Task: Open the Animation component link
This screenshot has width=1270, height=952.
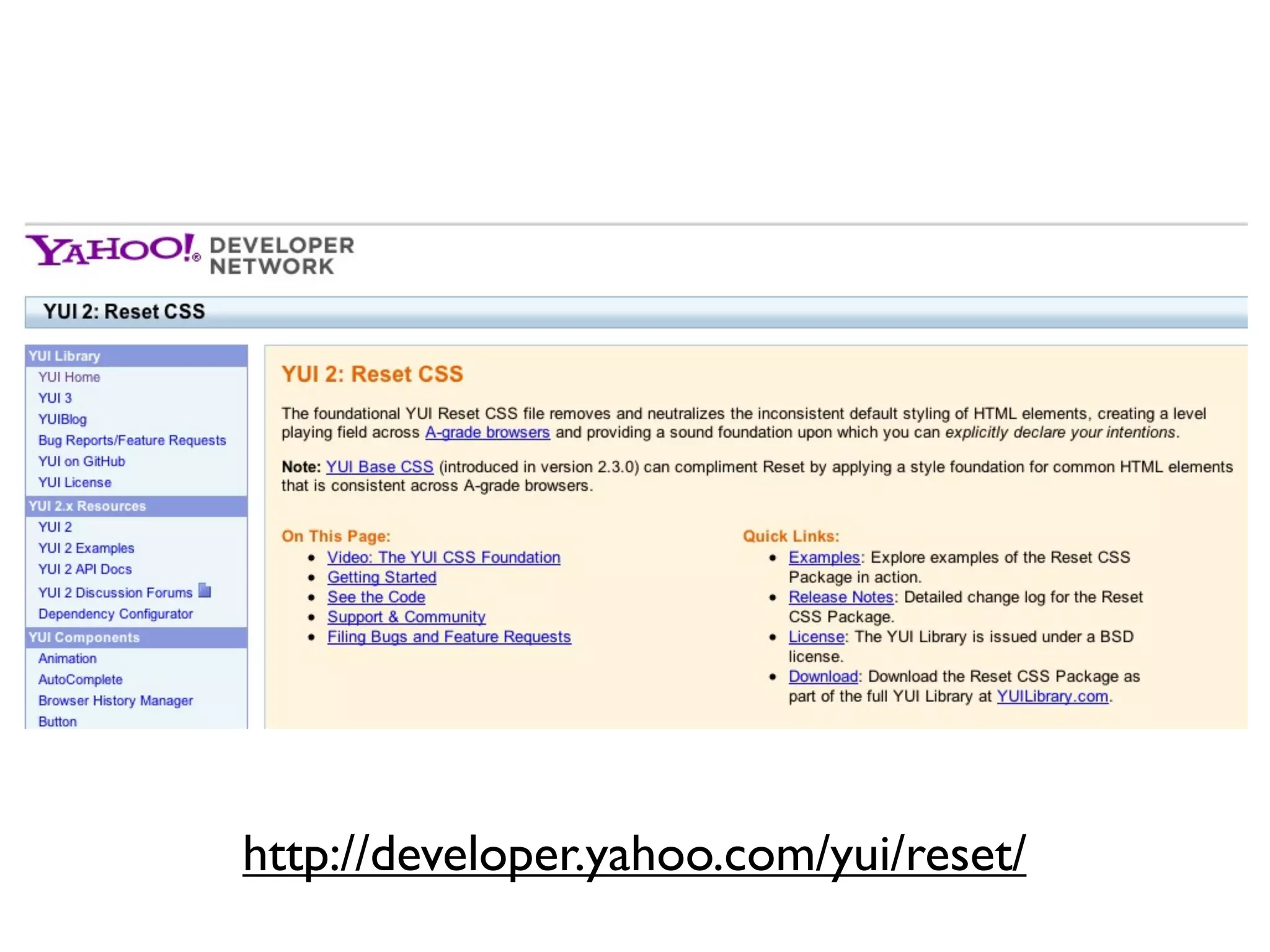Action: pos(68,658)
